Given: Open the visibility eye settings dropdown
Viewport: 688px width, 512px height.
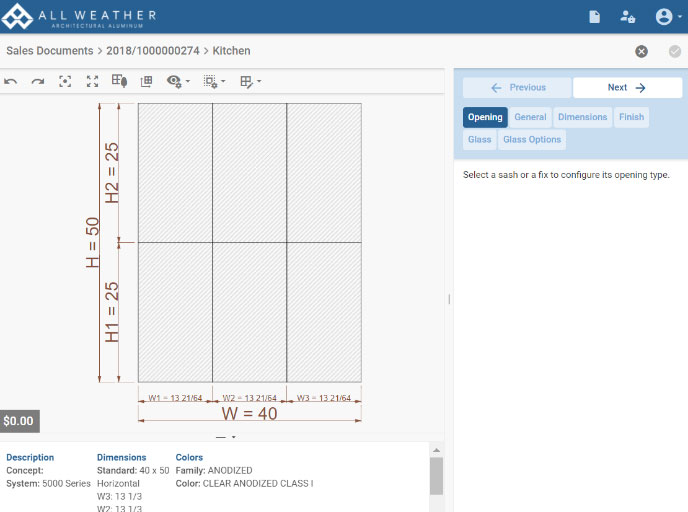Looking at the screenshot, I should 178,82.
